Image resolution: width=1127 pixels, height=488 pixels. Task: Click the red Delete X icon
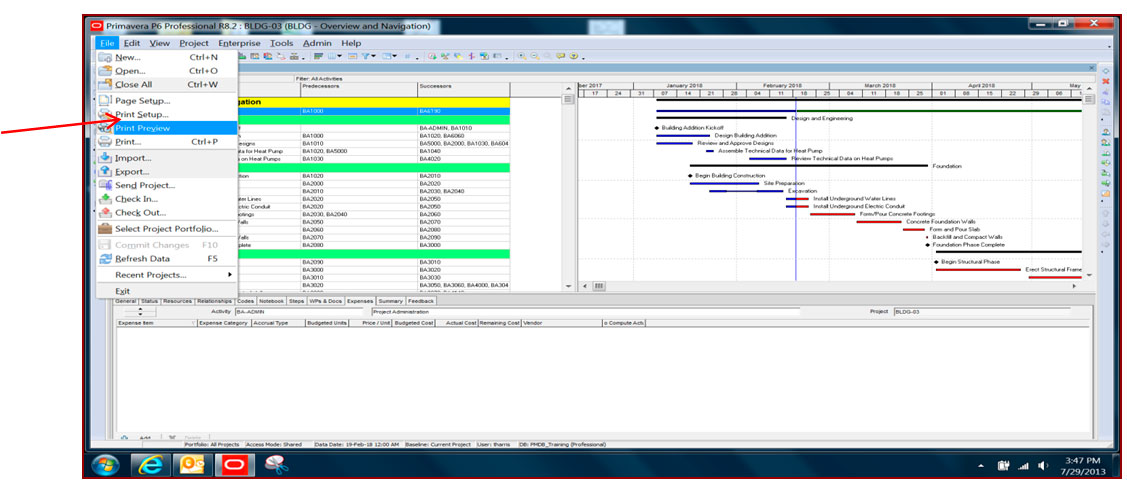pyautogui.click(x=1105, y=81)
